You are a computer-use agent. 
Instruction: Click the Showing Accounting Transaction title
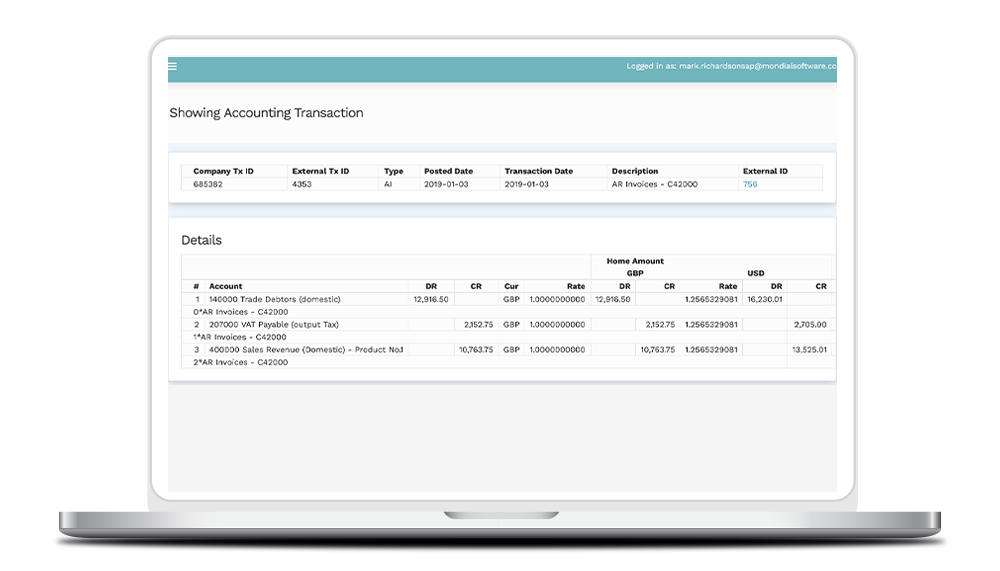[266, 113]
